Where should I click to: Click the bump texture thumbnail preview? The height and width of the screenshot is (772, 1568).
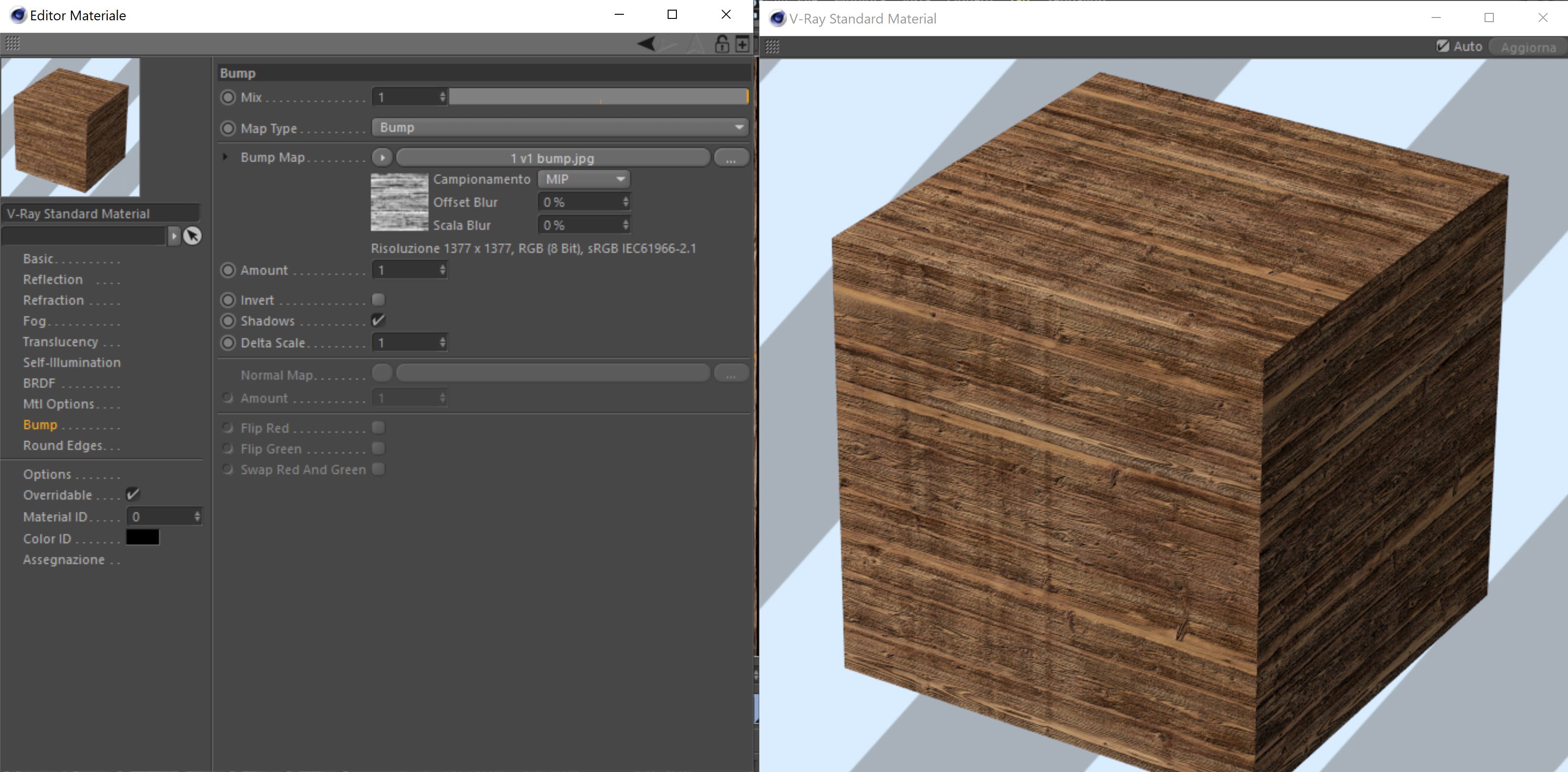point(399,202)
